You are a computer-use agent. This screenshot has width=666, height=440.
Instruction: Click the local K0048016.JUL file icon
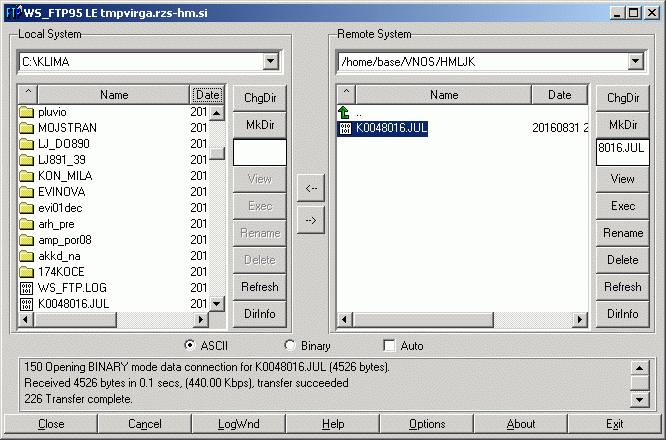point(27,303)
